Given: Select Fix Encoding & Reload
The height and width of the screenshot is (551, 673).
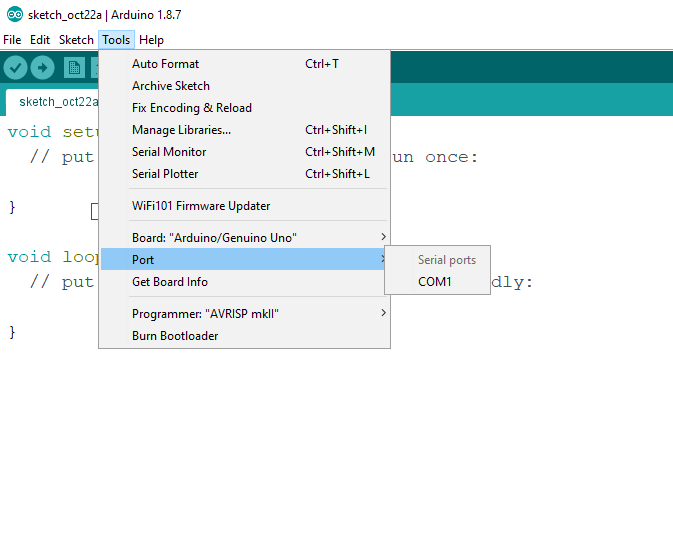Looking at the screenshot, I should pos(245,108).
